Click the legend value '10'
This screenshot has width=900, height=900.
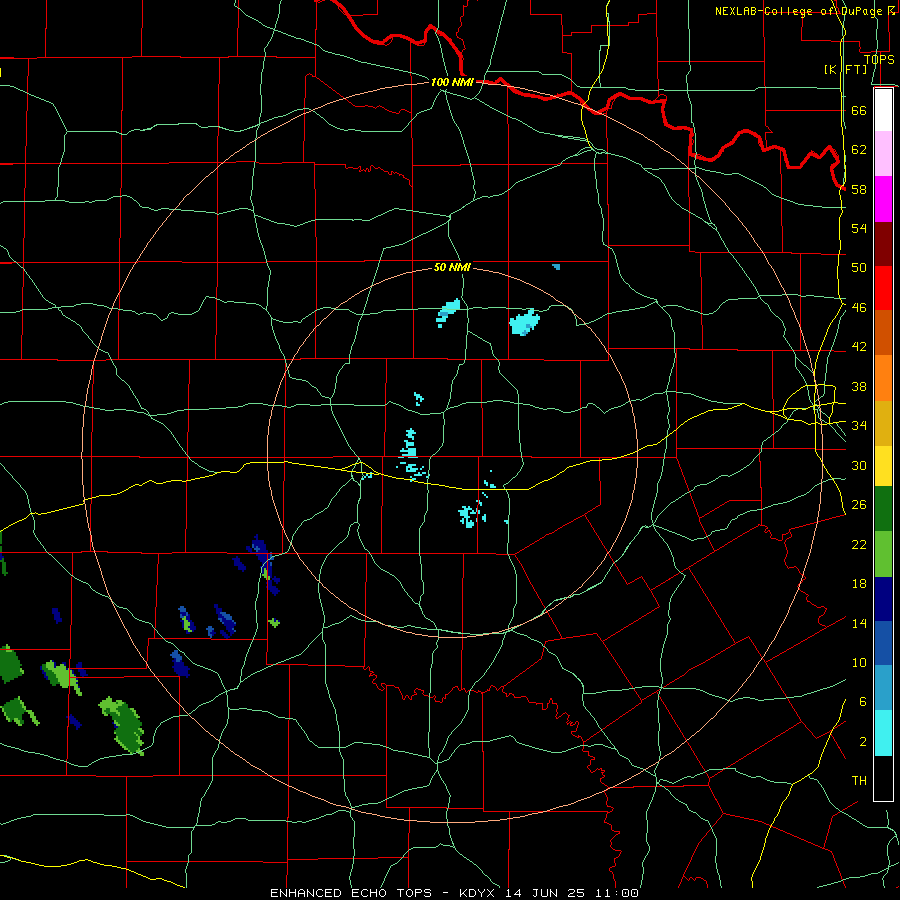[859, 663]
